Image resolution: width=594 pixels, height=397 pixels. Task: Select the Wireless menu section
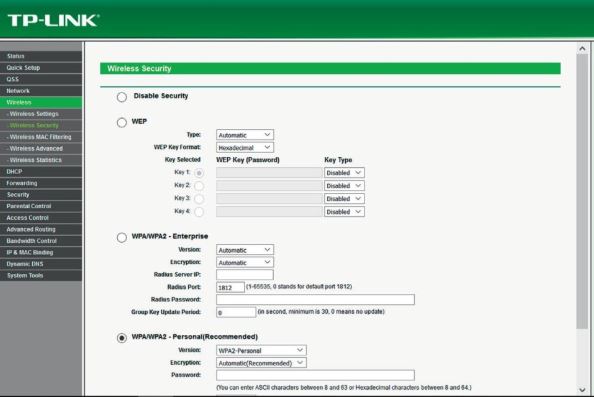coord(41,102)
